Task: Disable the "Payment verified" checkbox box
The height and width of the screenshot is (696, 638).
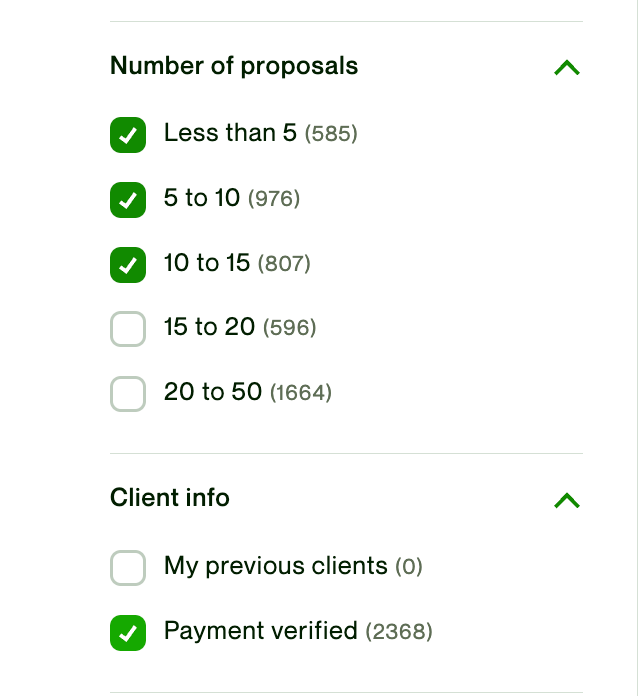Action: tap(128, 633)
